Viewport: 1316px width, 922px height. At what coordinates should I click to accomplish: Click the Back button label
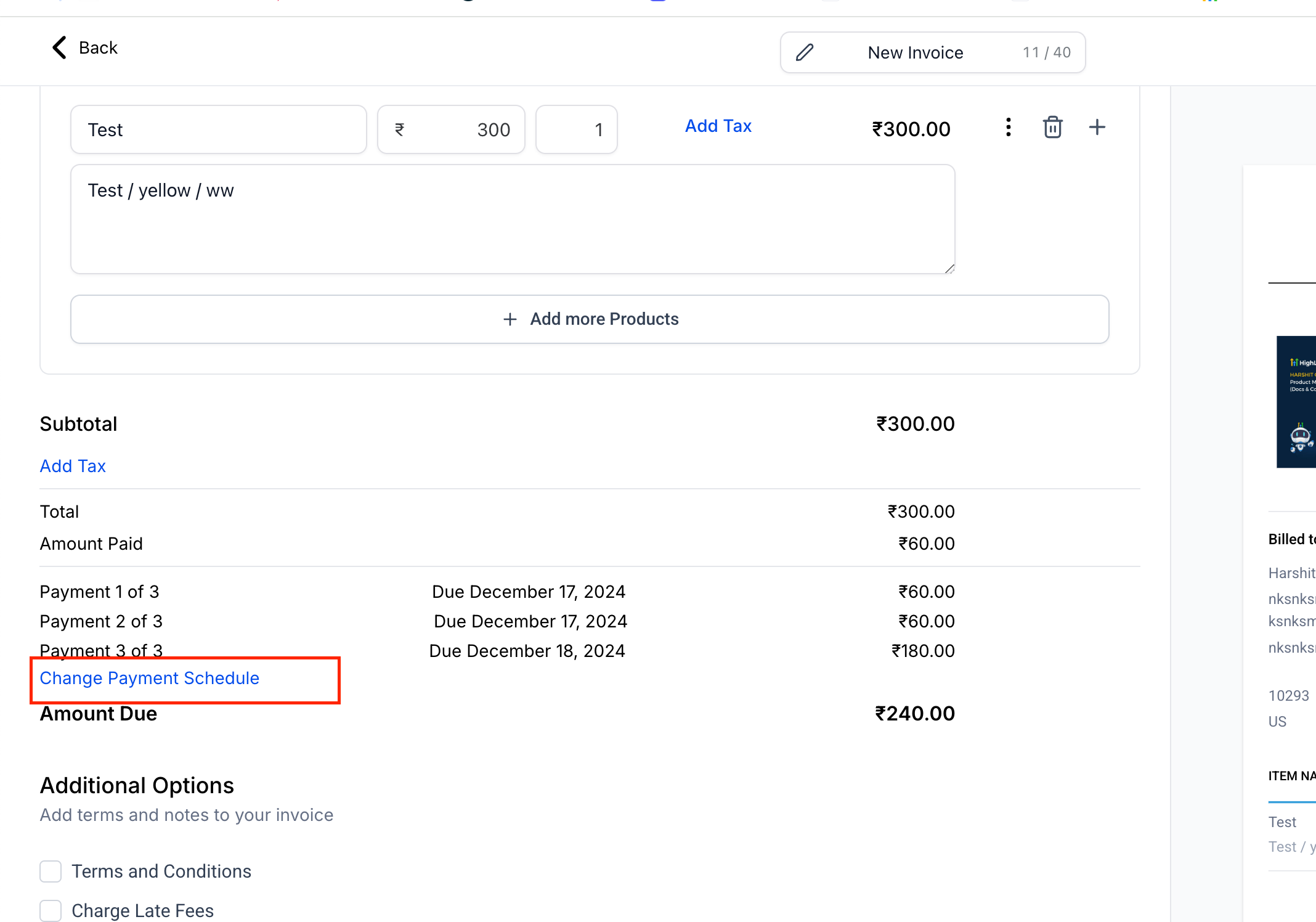(x=98, y=47)
